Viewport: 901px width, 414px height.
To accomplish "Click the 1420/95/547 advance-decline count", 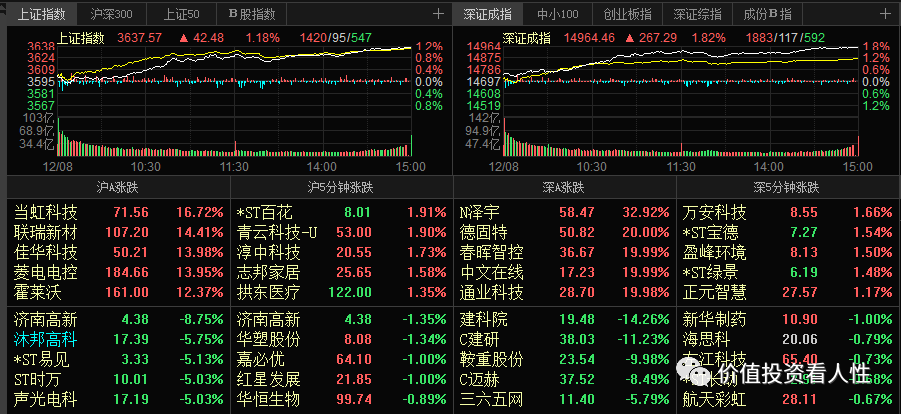I will click(x=336, y=39).
